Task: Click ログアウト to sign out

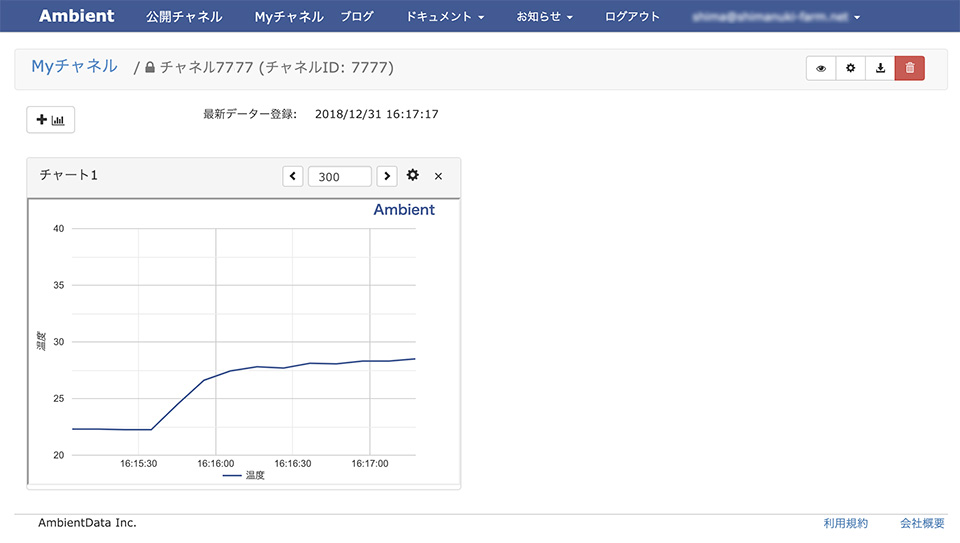Action: click(632, 16)
